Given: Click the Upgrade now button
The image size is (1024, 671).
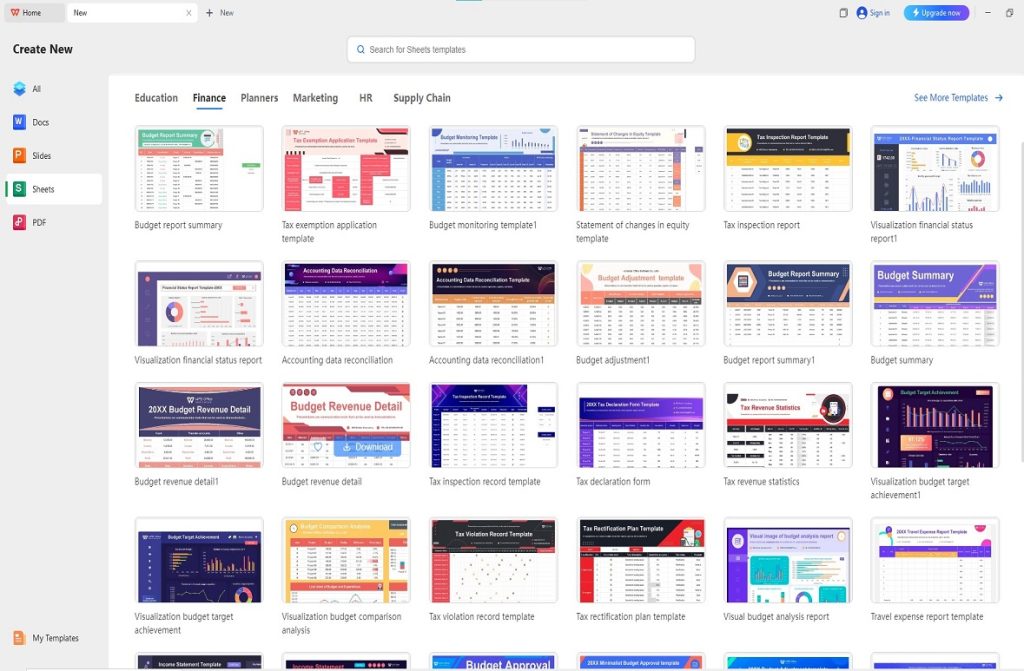Looking at the screenshot, I should point(936,13).
